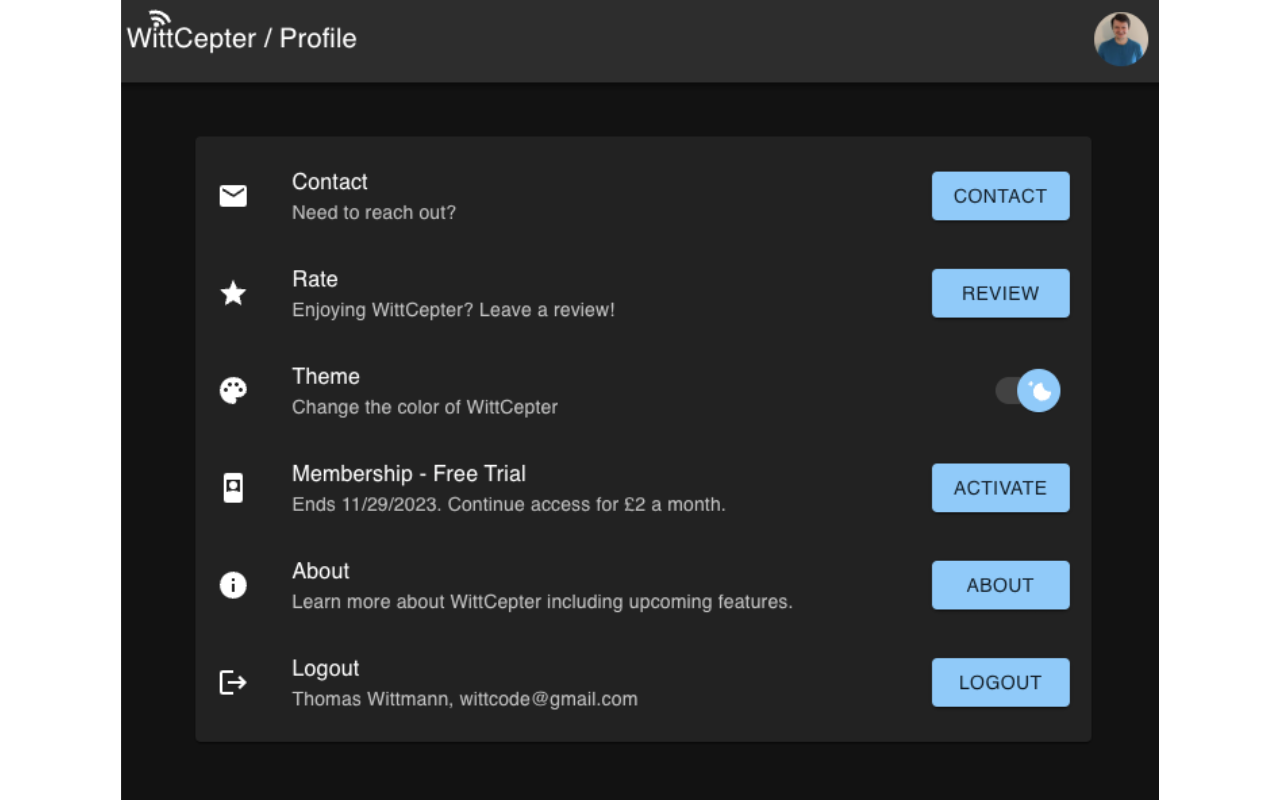The image size is (1280, 800).
Task: Click 'Membership - Free Trial' title
Action: [409, 474]
